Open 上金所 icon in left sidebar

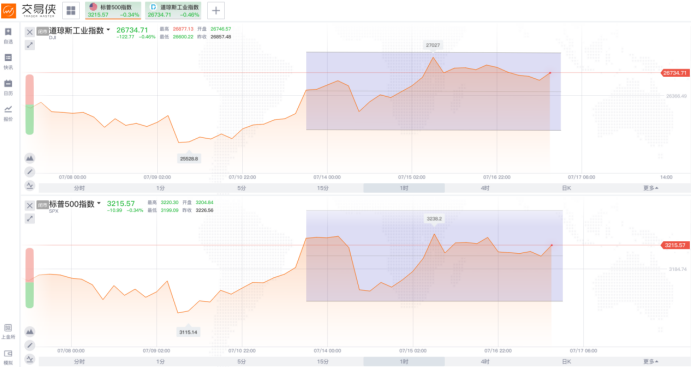tap(8, 331)
